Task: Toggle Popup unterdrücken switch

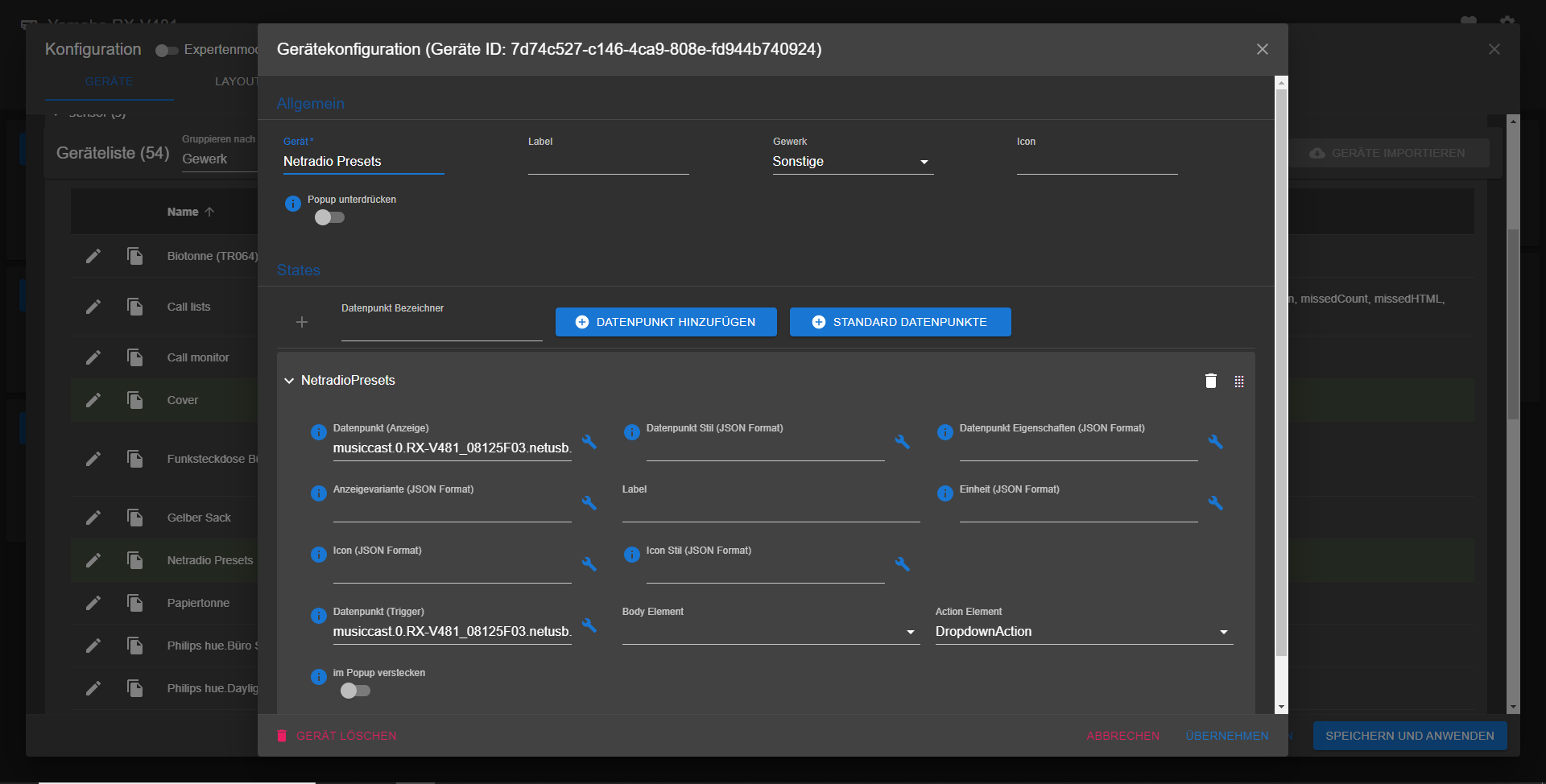Action: click(329, 217)
